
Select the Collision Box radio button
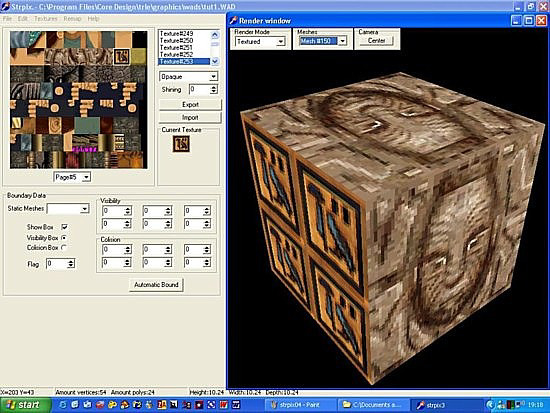pos(64,247)
